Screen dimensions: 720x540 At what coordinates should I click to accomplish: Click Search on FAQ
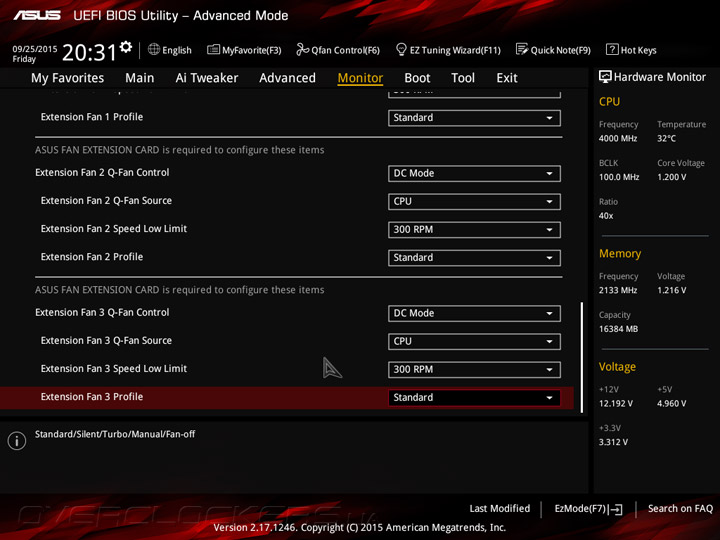point(680,508)
